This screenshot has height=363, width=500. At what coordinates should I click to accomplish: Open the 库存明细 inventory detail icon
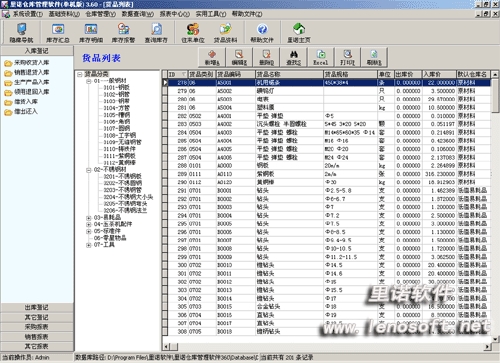[91, 32]
